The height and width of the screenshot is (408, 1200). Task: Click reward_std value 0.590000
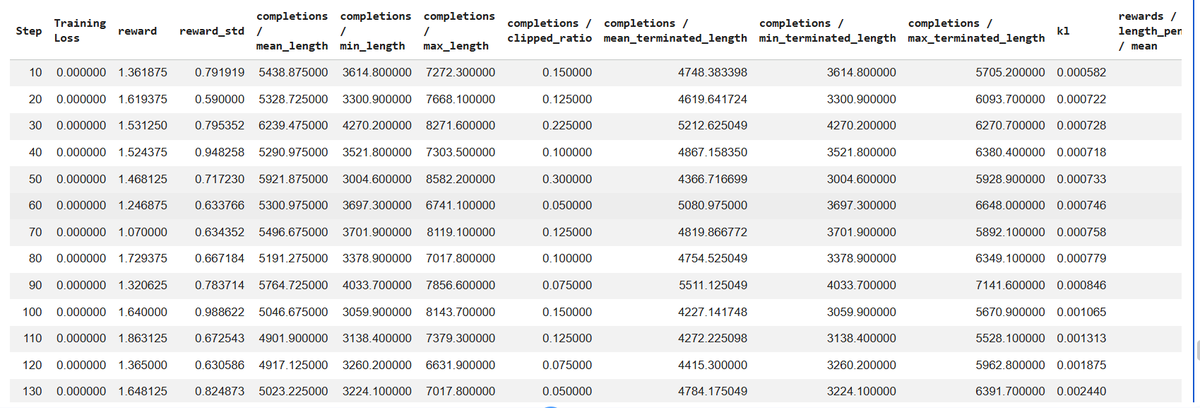click(x=220, y=99)
